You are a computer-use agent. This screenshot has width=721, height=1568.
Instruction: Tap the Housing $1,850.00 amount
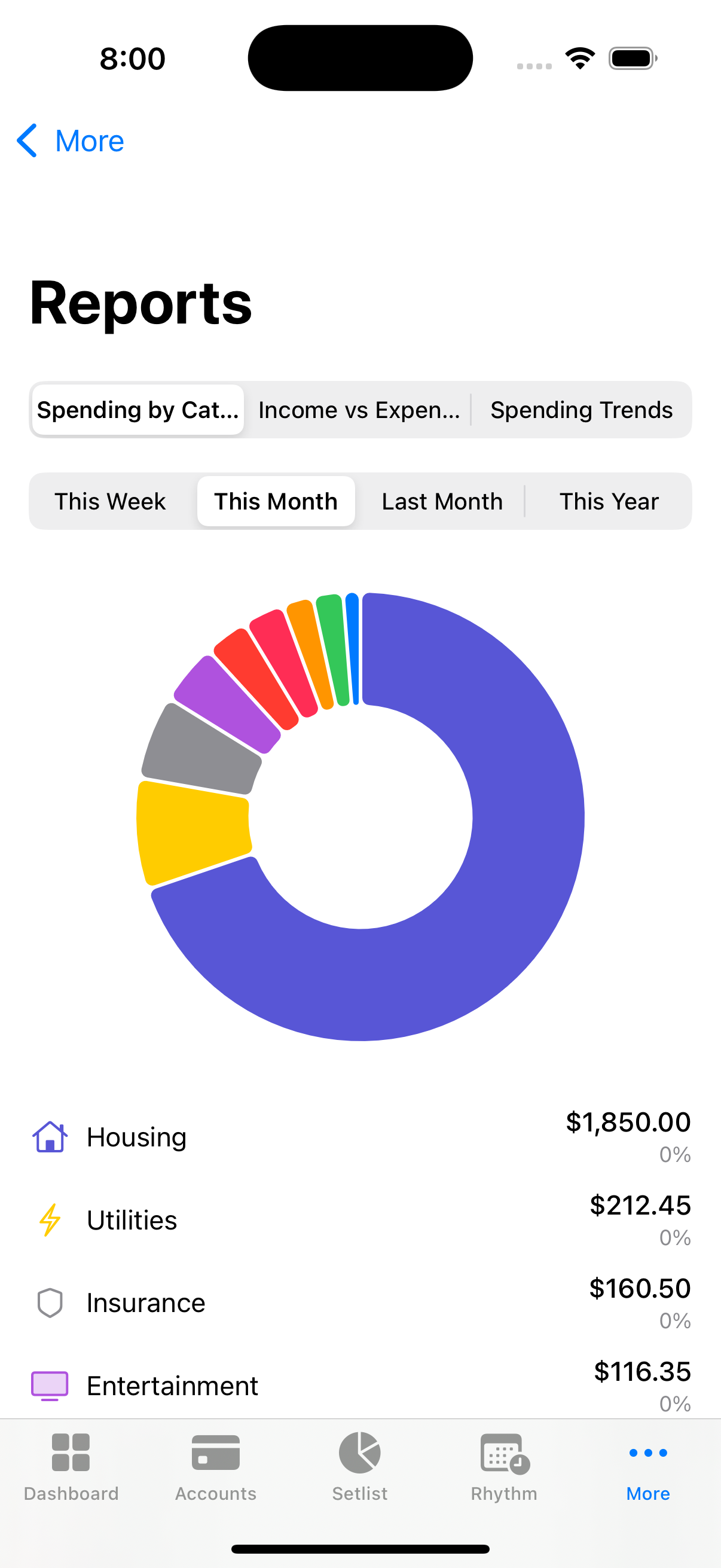(628, 1122)
